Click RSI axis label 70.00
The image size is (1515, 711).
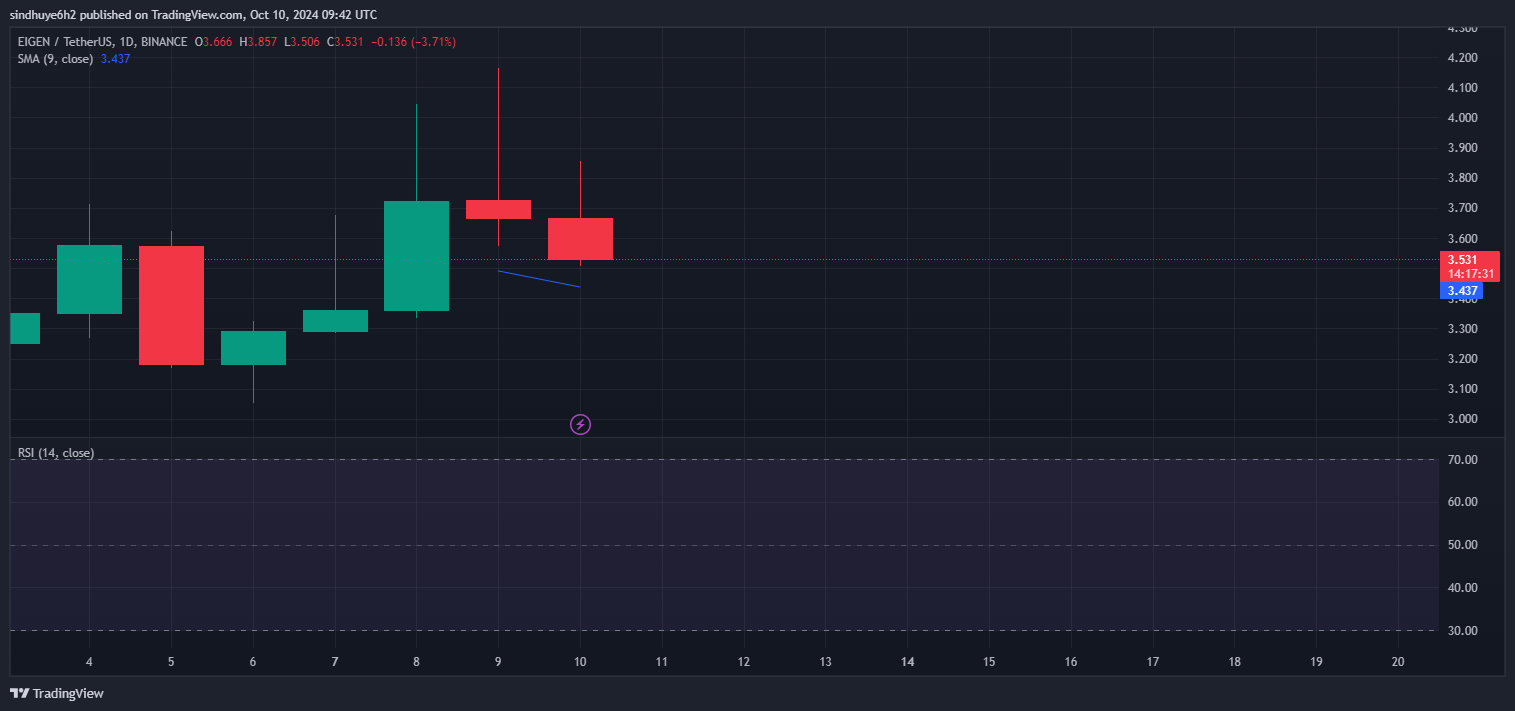pos(1462,460)
